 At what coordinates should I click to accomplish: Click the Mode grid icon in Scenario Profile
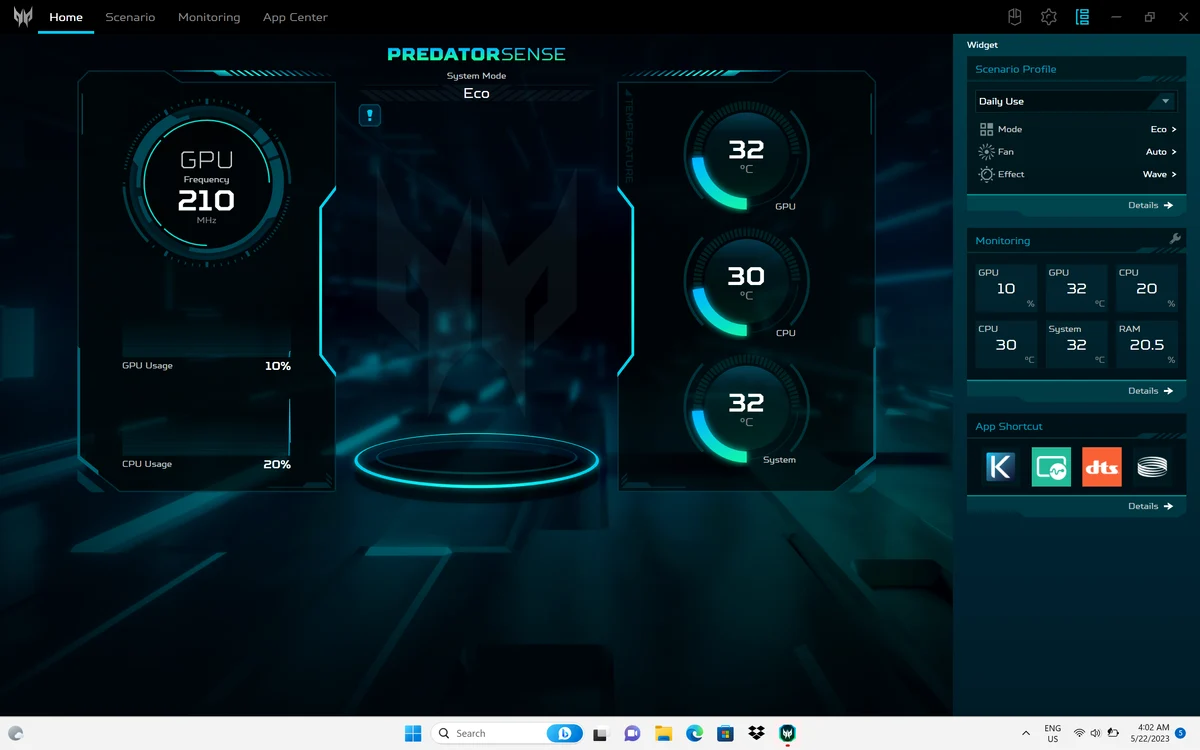[987, 129]
